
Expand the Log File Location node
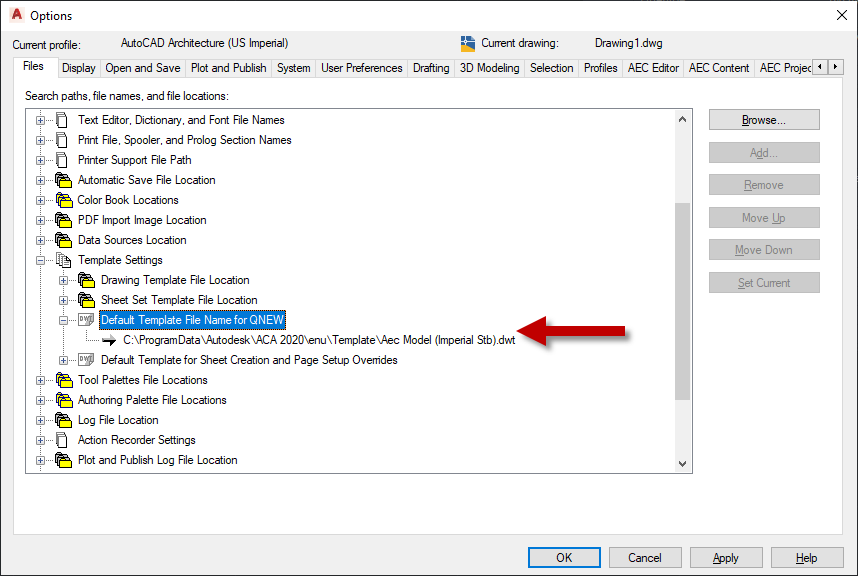point(40,421)
